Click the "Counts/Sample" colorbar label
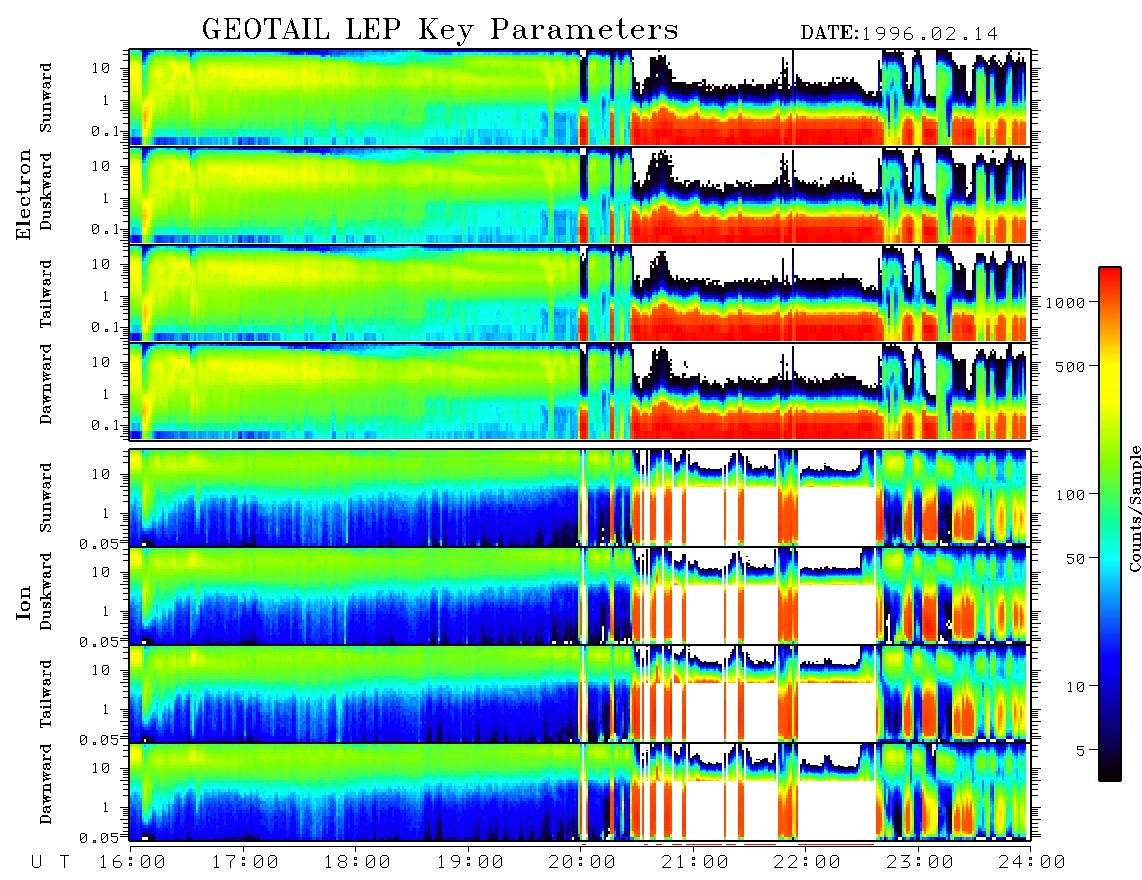1142x880 pixels. click(x=1134, y=508)
